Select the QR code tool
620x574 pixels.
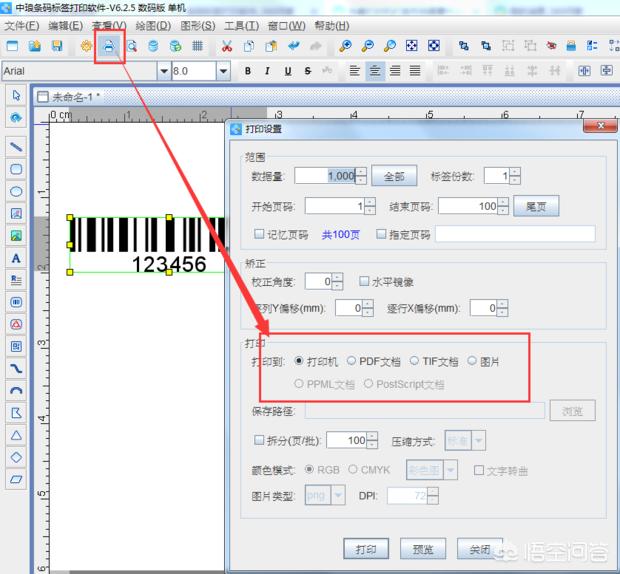[x=16, y=347]
